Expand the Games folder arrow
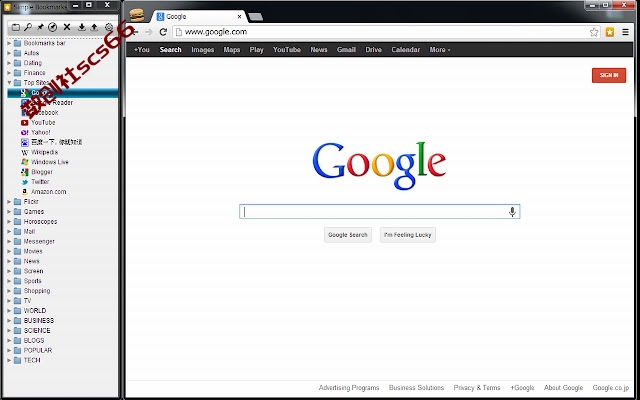The width and height of the screenshot is (640, 400). (9, 211)
